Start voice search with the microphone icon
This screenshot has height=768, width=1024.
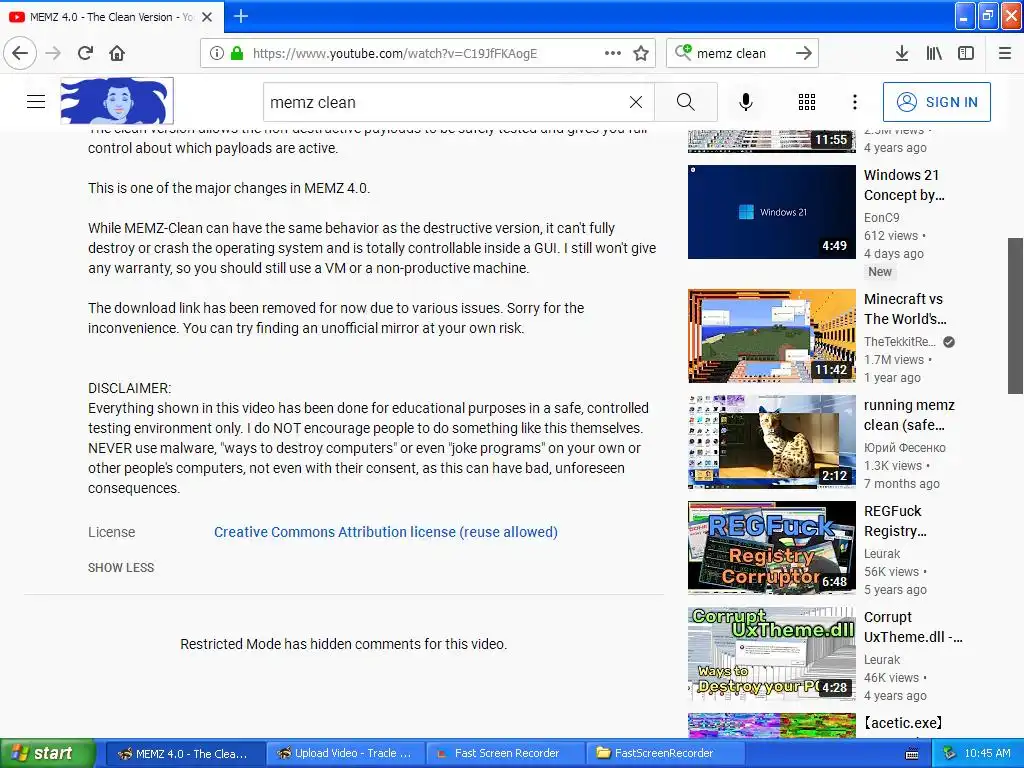(x=746, y=102)
